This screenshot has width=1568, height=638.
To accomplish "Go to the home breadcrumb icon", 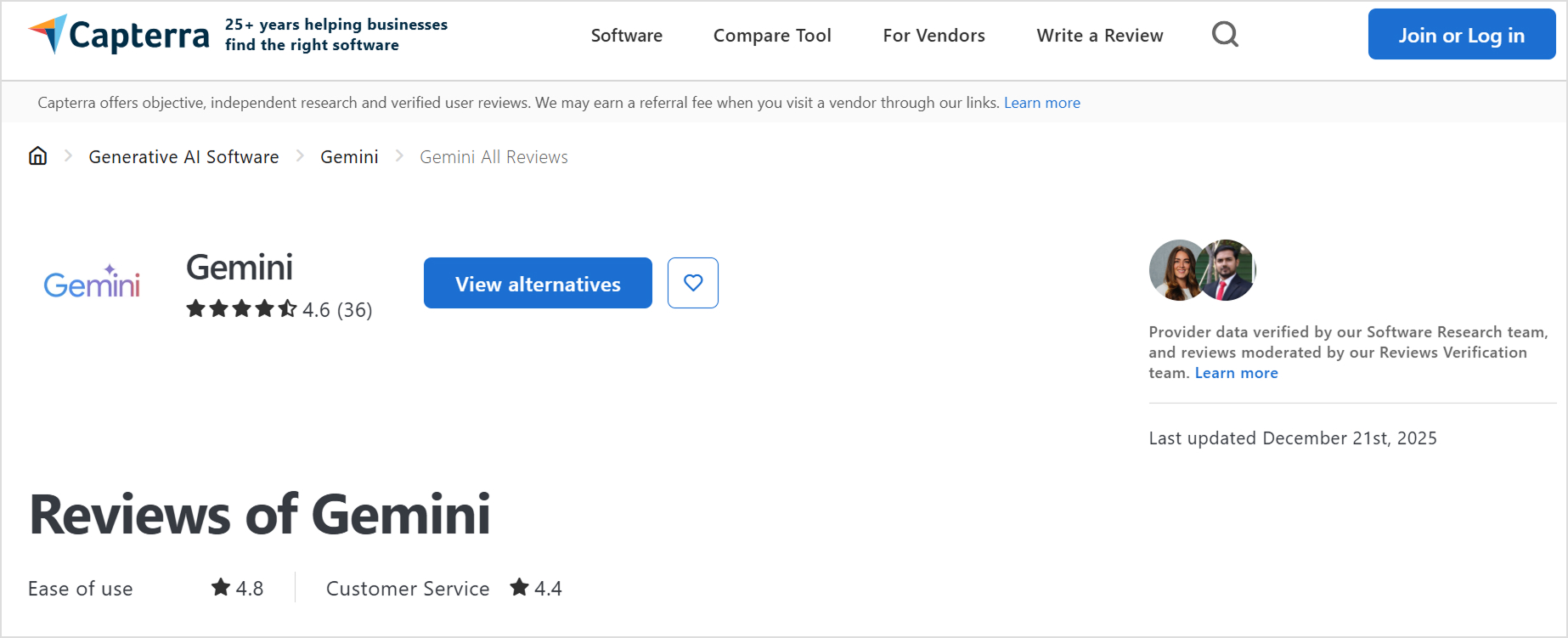I will (x=37, y=156).
